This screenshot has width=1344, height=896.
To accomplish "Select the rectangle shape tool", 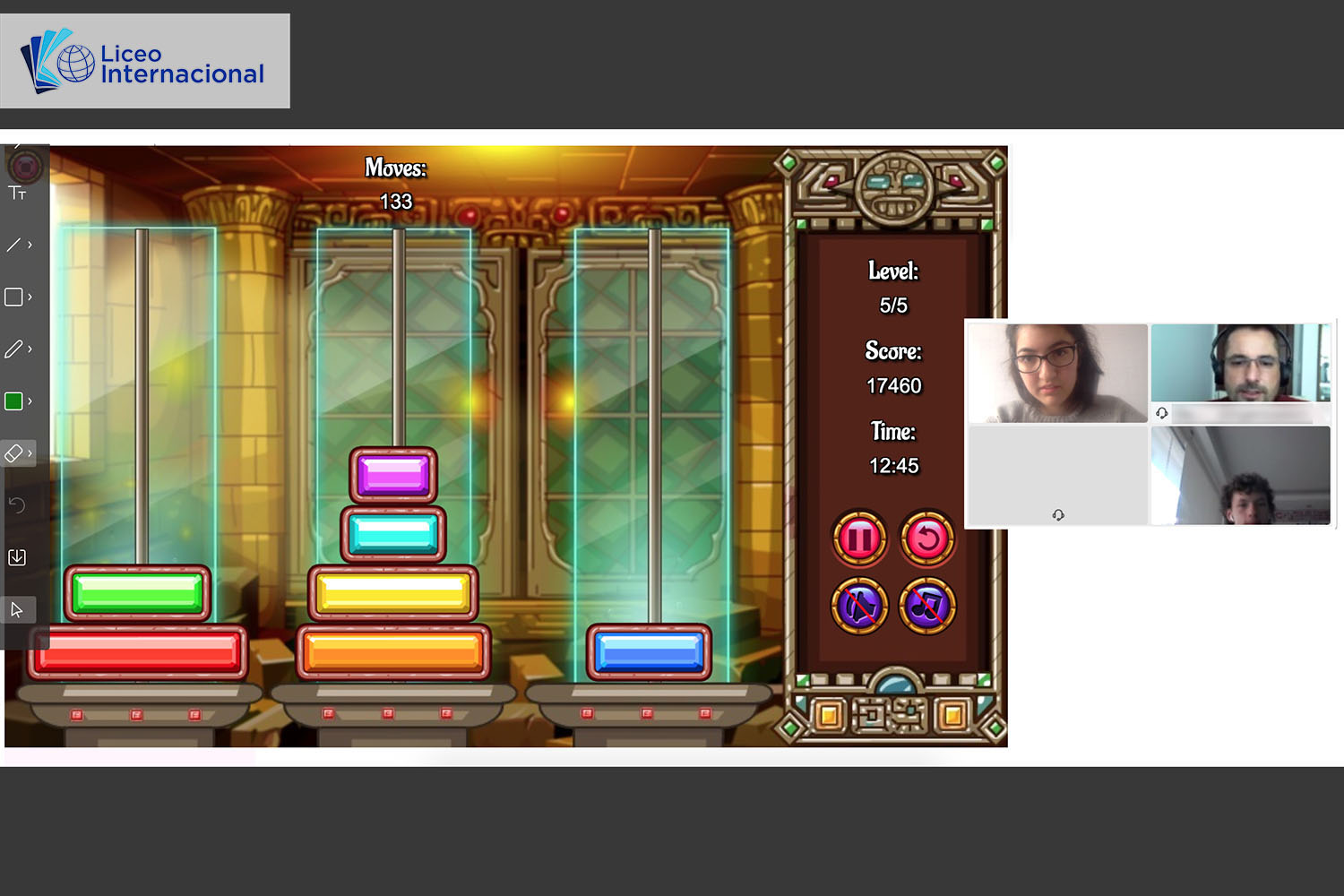I will click(13, 297).
